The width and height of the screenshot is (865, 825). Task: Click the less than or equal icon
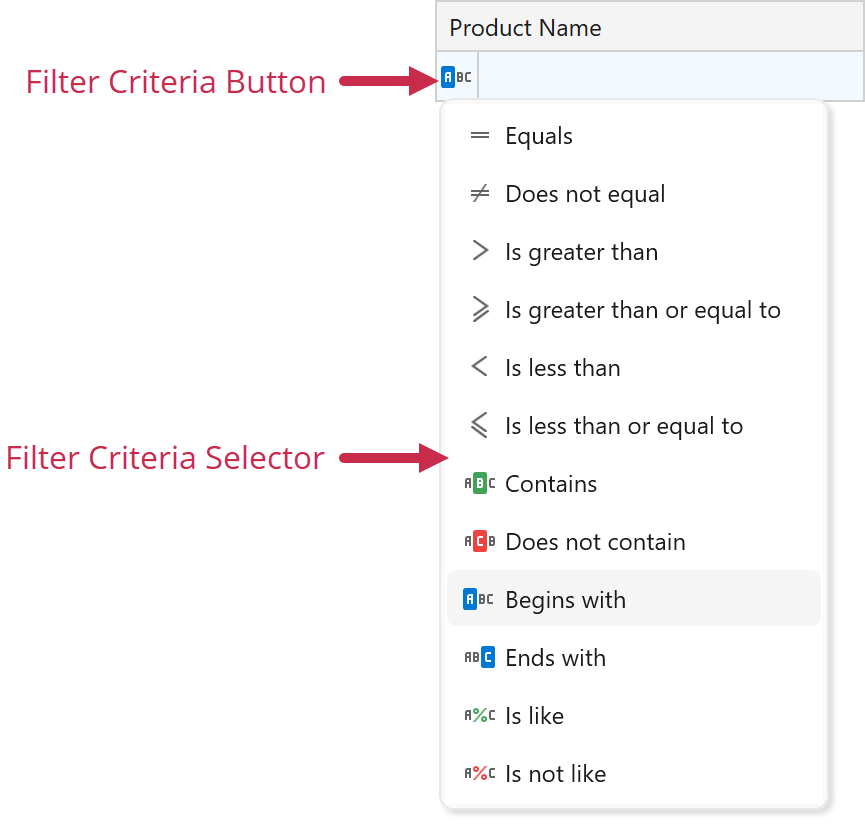point(480,426)
